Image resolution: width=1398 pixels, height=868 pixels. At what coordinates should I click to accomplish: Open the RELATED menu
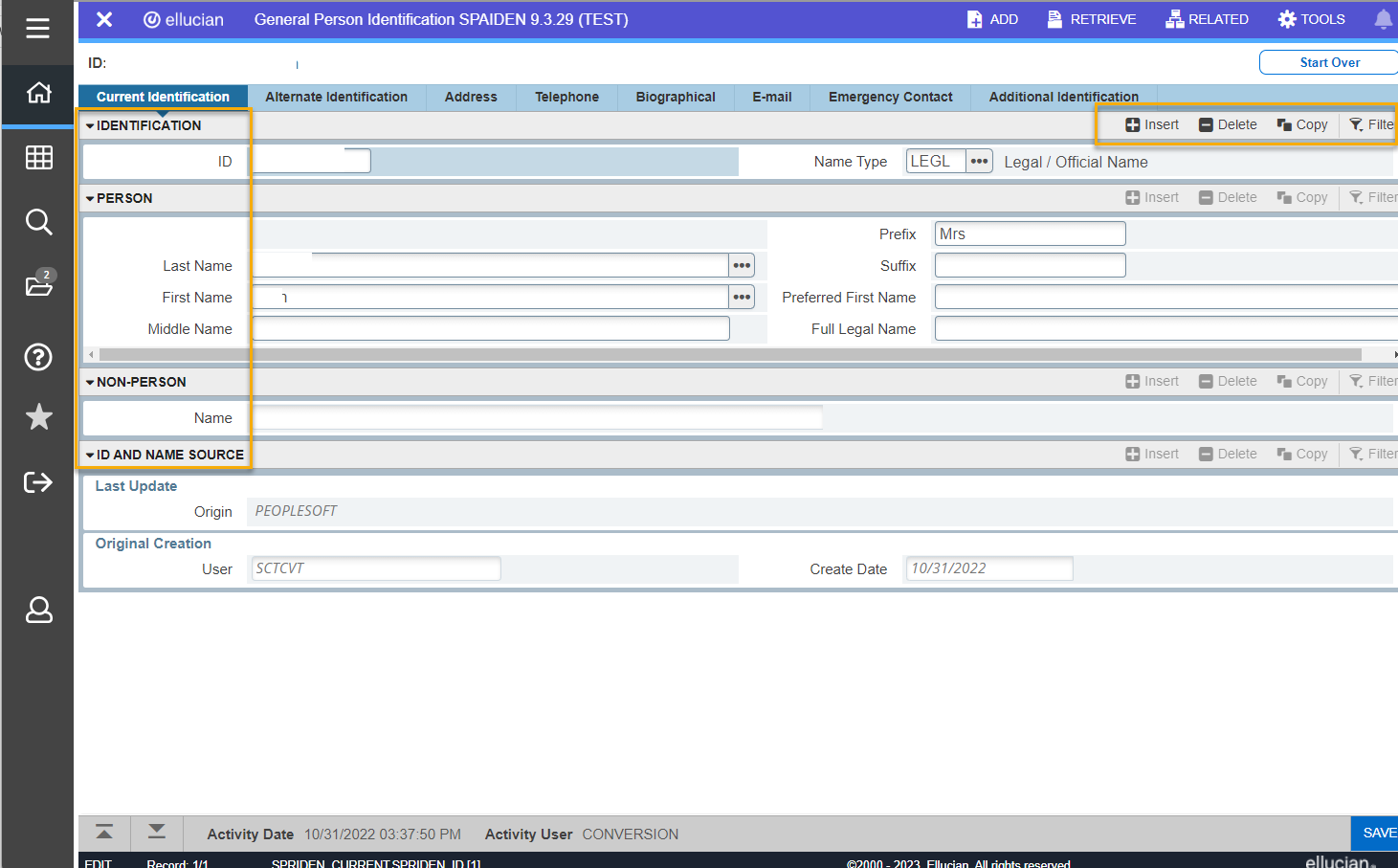[1207, 19]
